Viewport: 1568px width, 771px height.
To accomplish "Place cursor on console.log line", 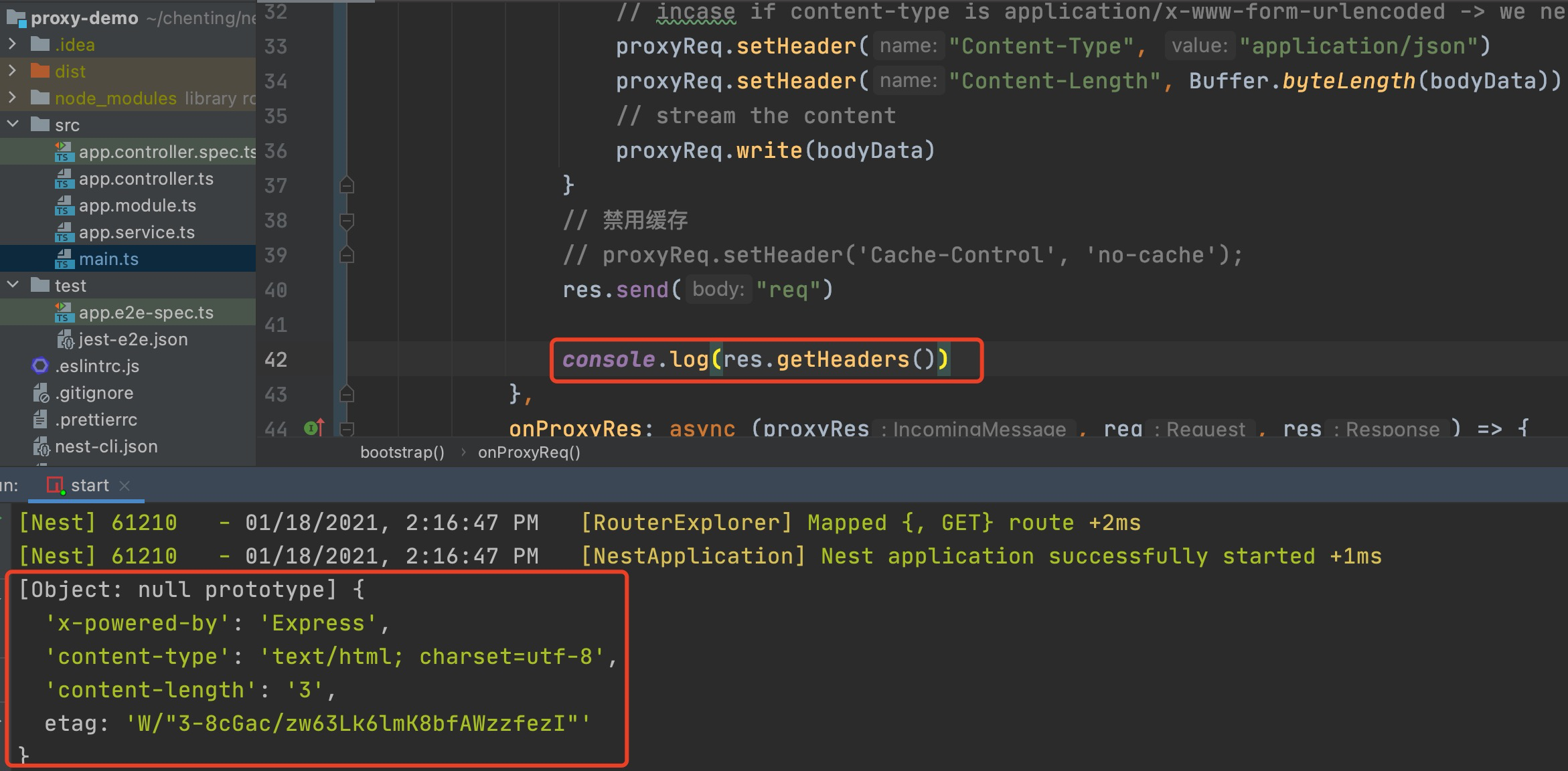I will coord(755,359).
